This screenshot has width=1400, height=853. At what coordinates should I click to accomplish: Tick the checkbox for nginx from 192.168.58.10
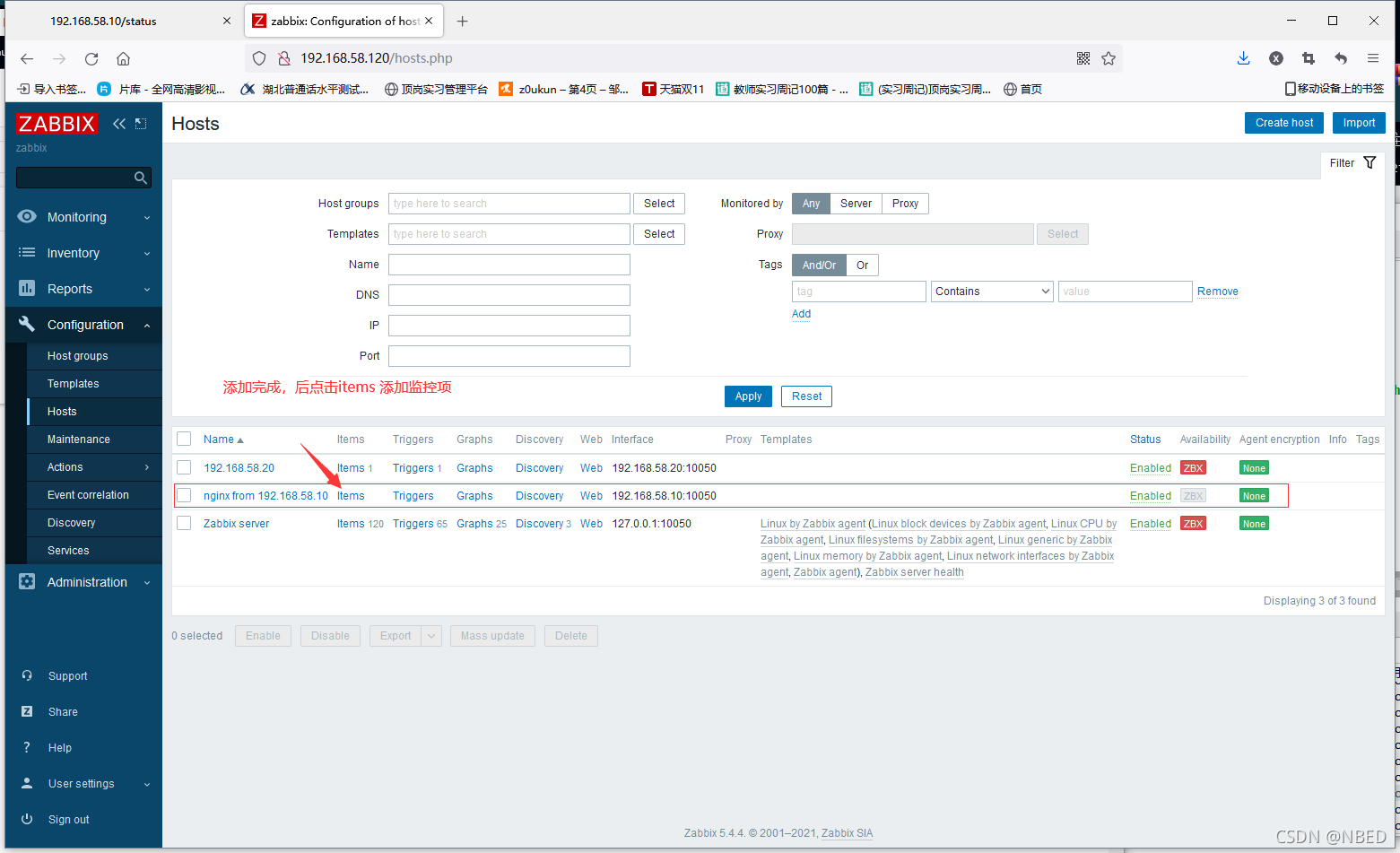coord(184,495)
